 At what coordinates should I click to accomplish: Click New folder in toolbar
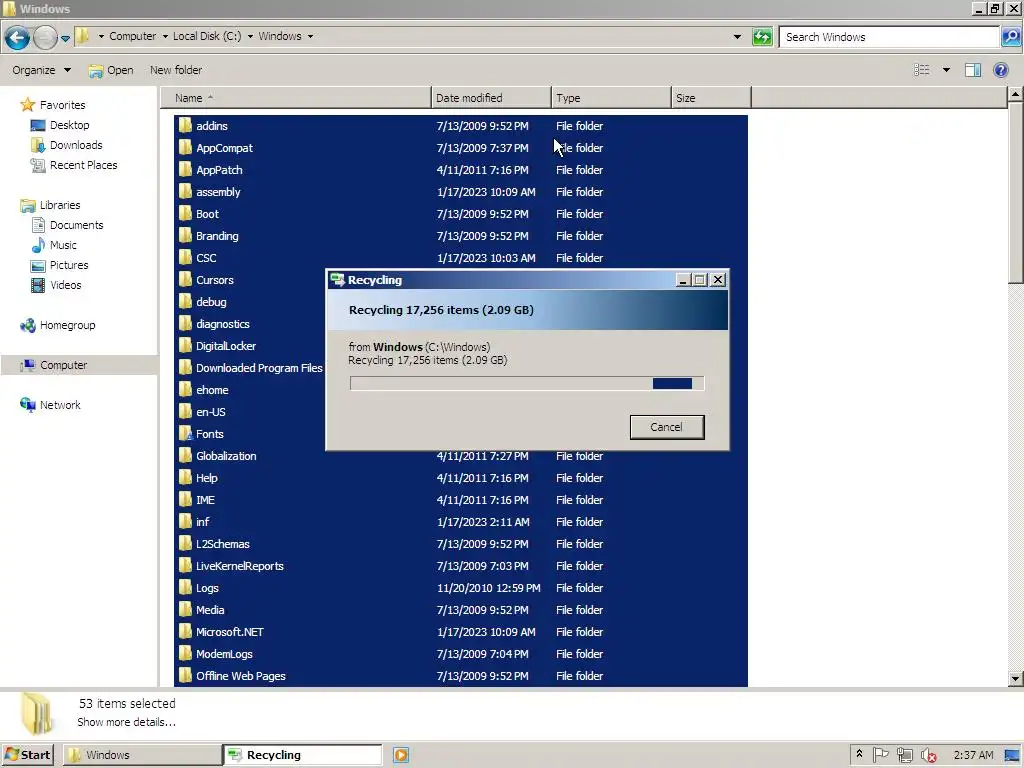[x=176, y=70]
